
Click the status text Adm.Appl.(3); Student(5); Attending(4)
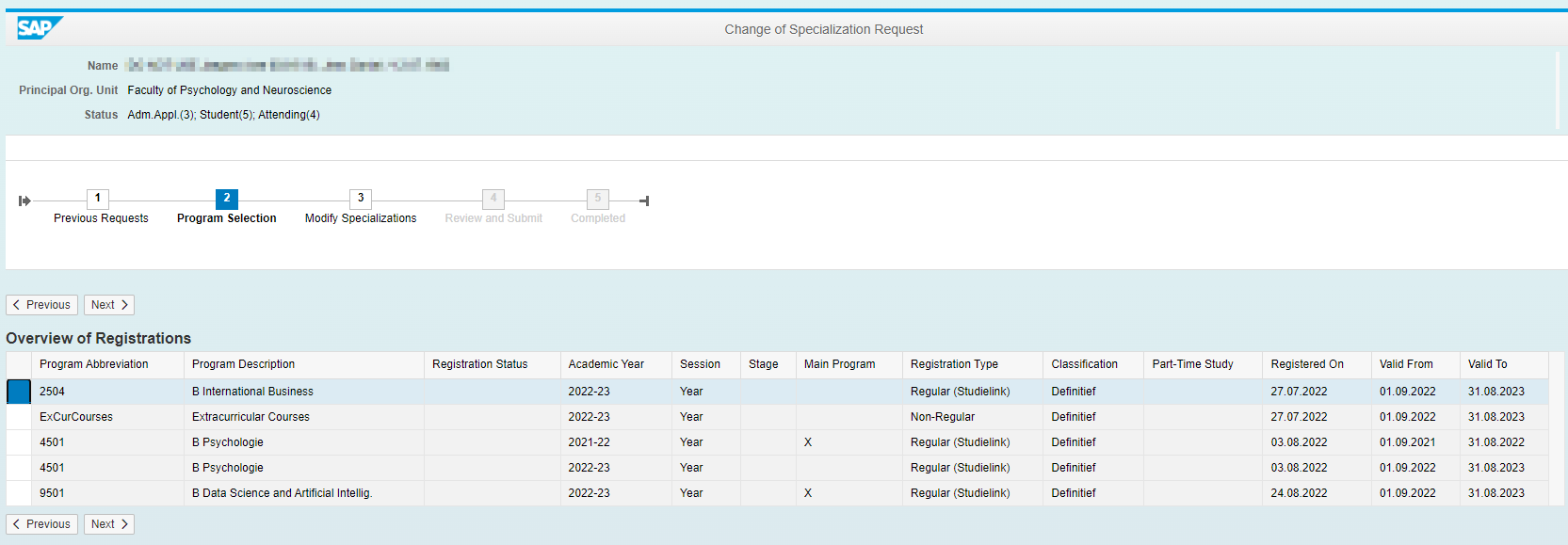click(224, 115)
